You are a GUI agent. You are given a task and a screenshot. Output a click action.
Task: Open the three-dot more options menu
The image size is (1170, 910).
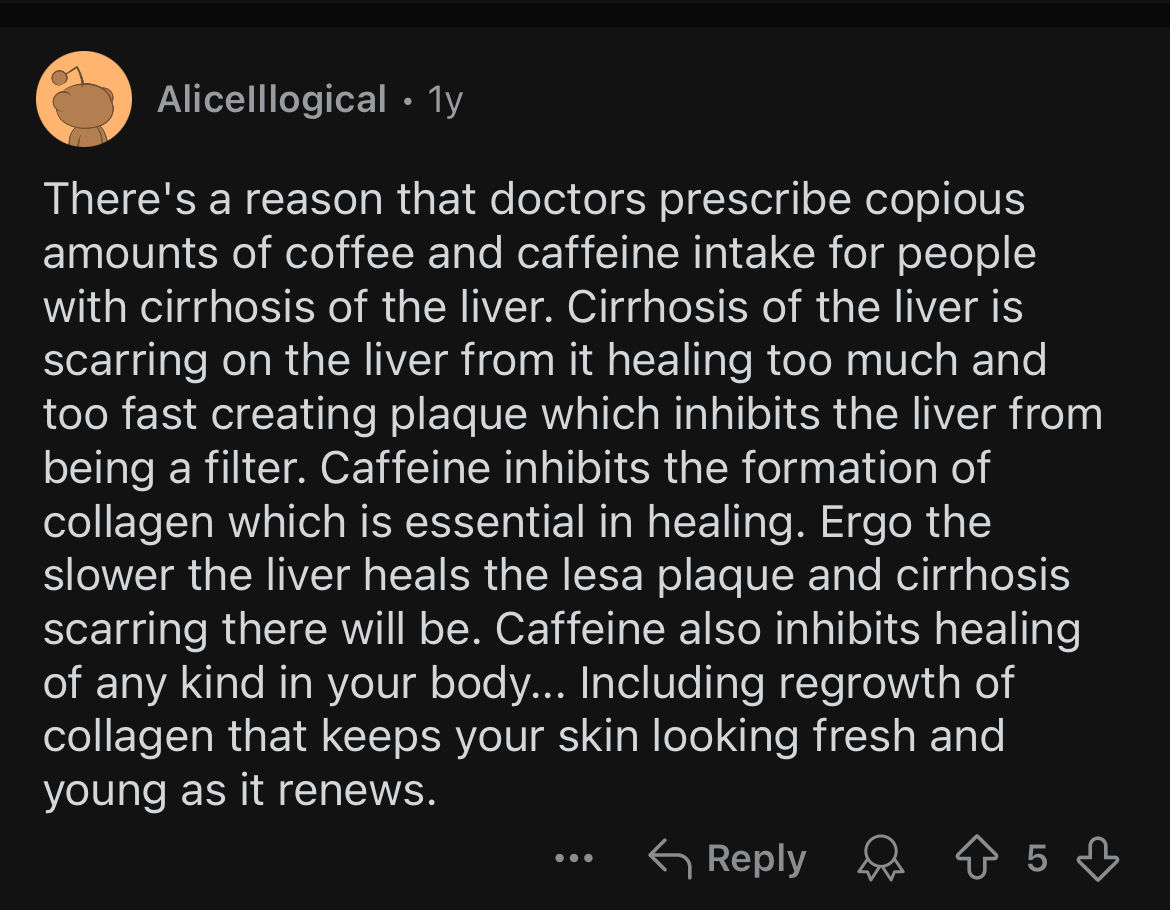pos(574,858)
